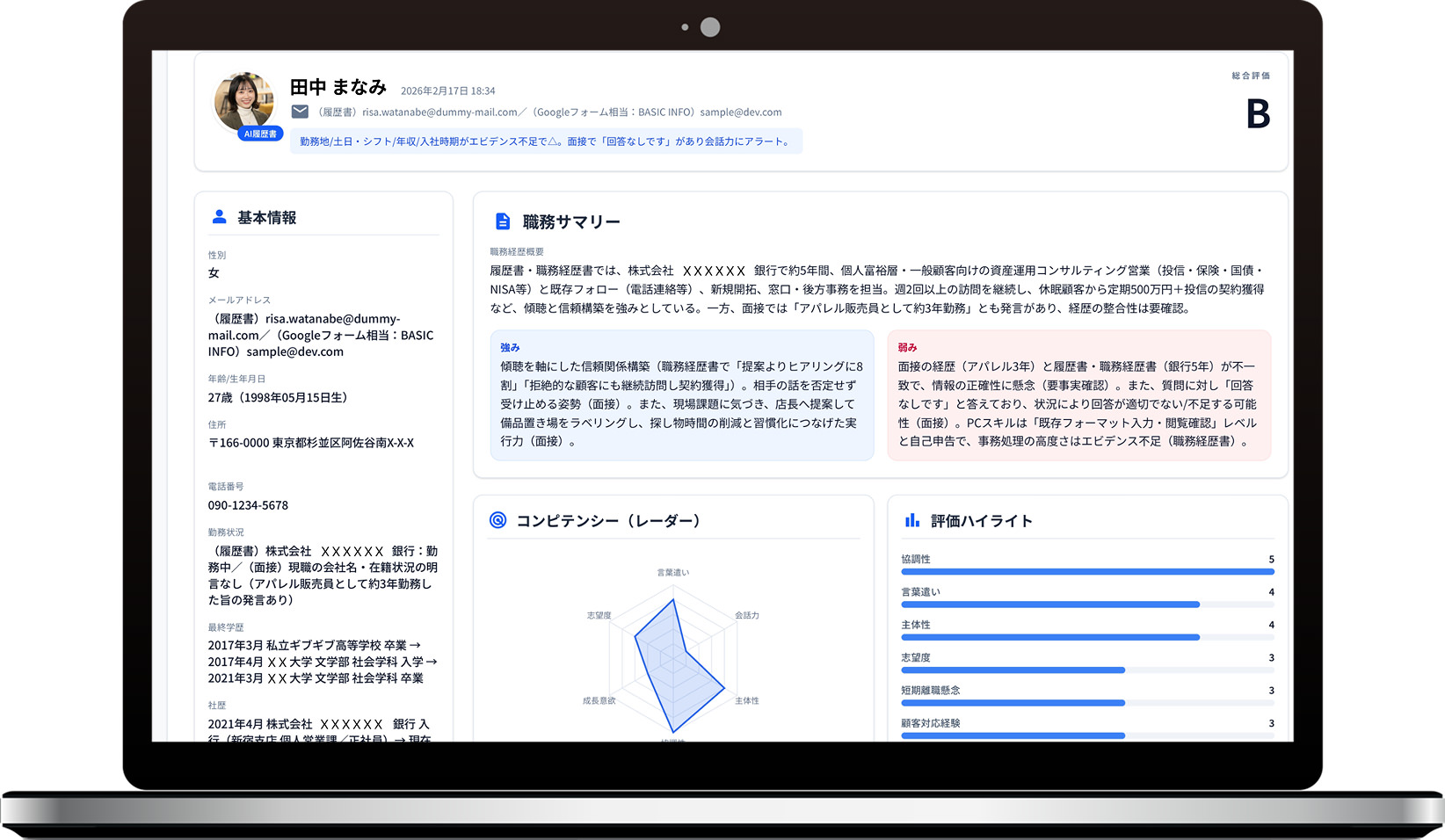Click the overall grade B

[1258, 114]
